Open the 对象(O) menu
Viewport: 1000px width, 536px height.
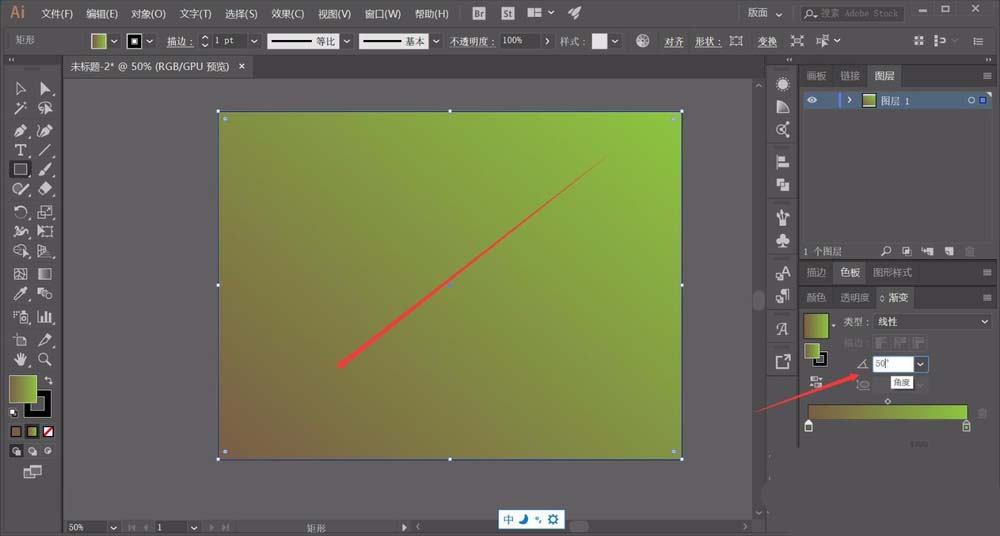pyautogui.click(x=148, y=13)
